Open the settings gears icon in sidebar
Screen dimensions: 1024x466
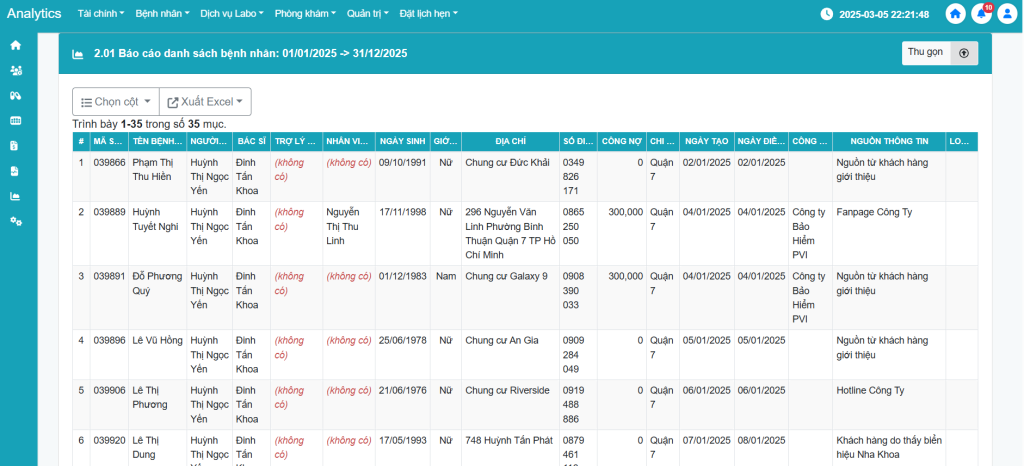coord(15,220)
